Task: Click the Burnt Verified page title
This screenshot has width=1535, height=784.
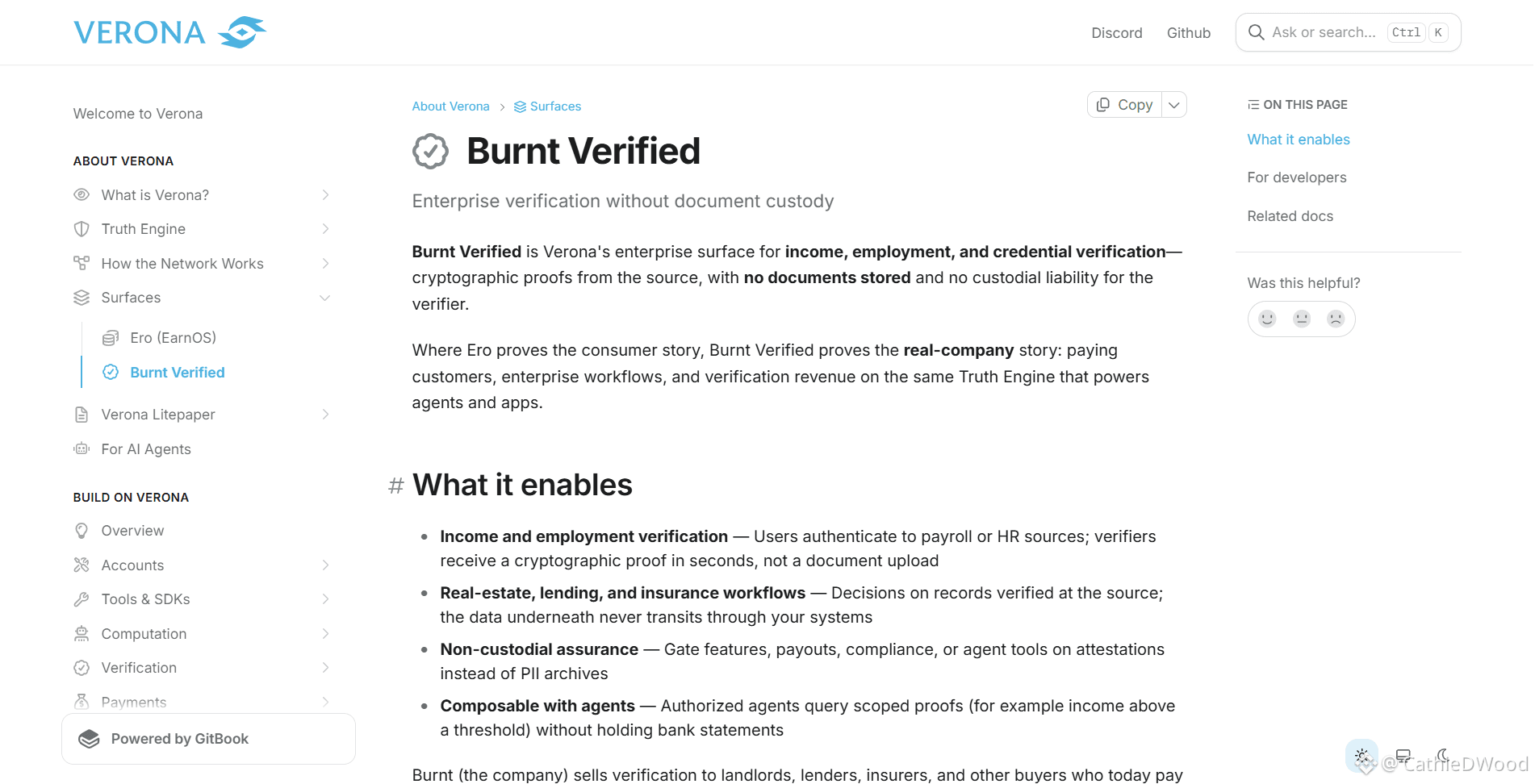Action: tap(583, 152)
